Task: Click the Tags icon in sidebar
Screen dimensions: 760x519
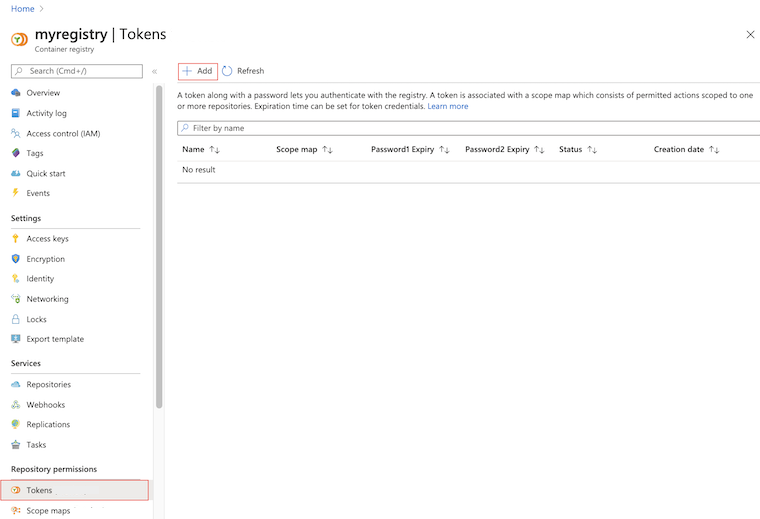Action: pos(16,153)
